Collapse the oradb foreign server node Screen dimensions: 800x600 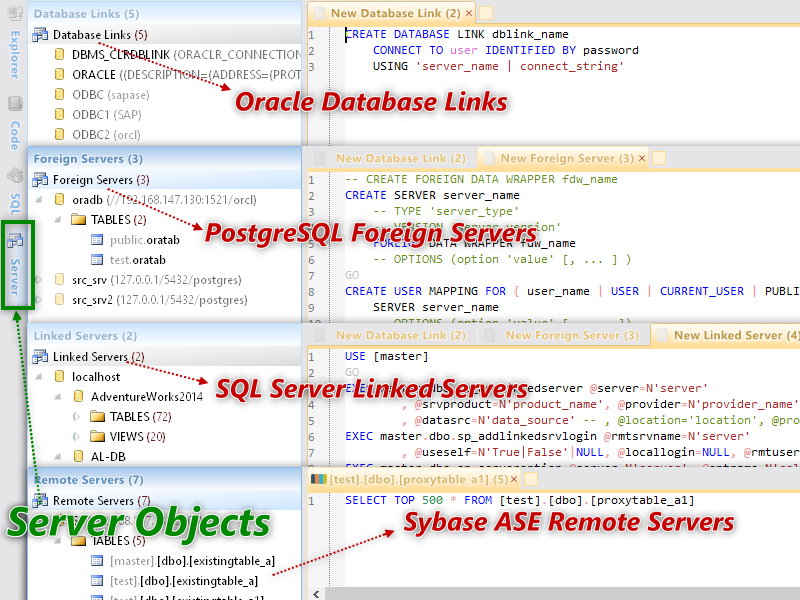pos(39,199)
